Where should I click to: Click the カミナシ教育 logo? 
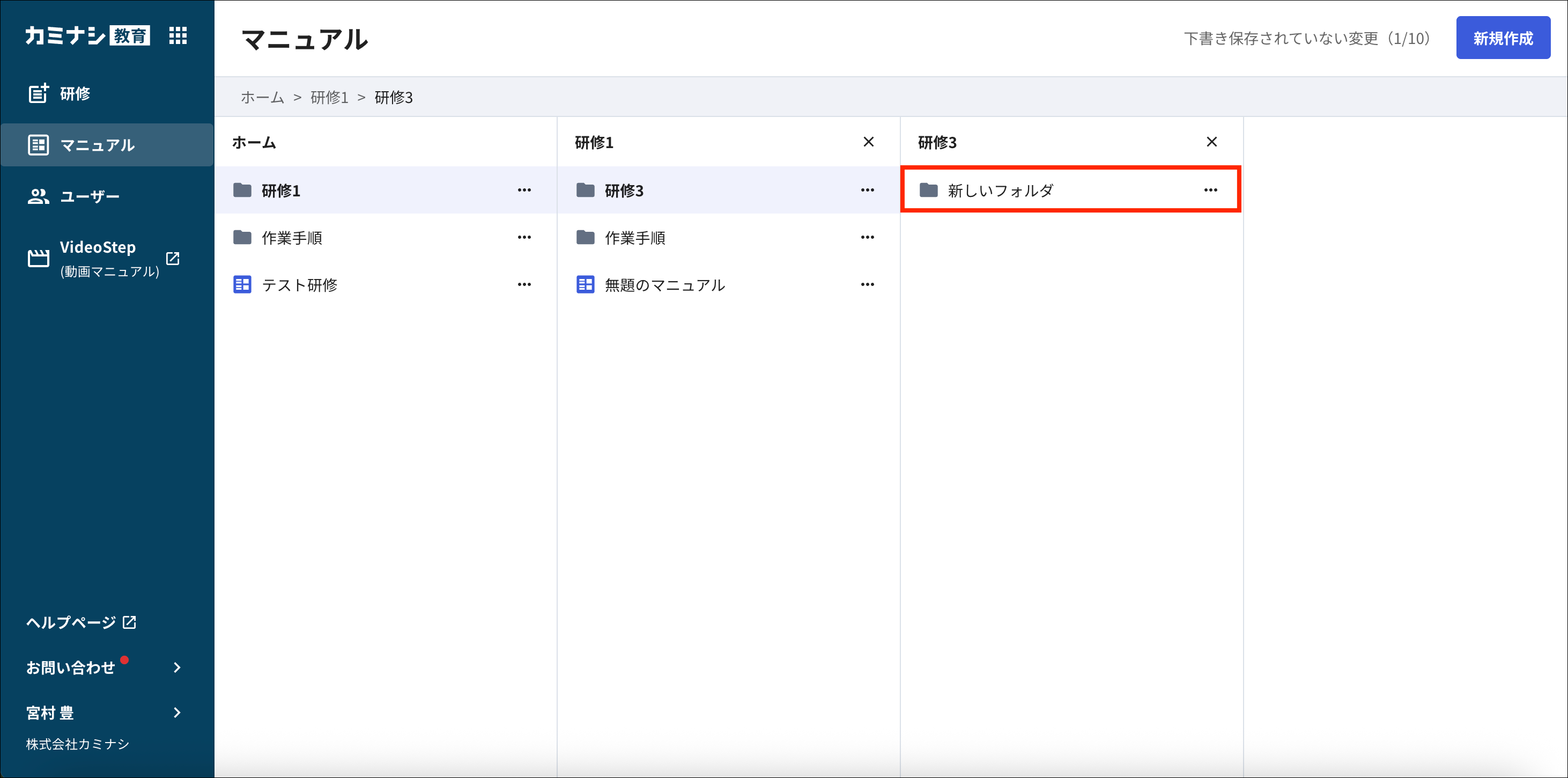pos(87,35)
